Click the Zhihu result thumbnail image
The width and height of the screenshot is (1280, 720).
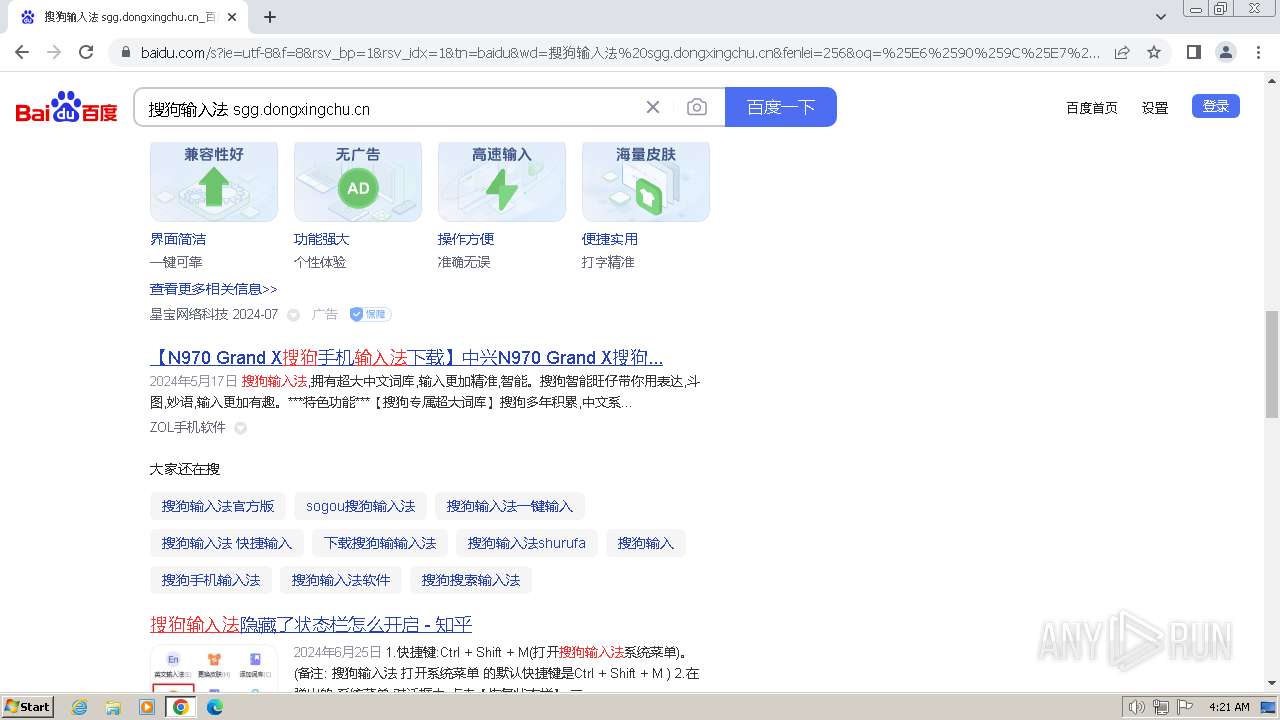[214, 668]
